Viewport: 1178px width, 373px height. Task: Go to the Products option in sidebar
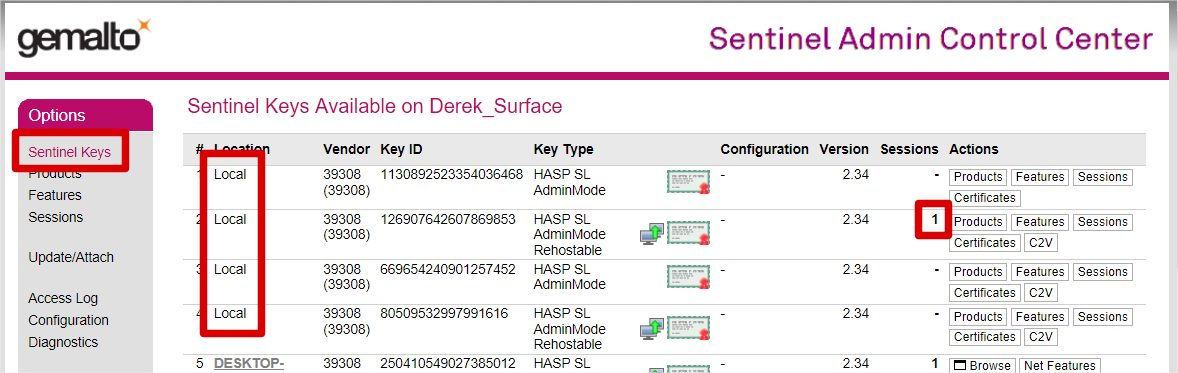tap(55, 174)
